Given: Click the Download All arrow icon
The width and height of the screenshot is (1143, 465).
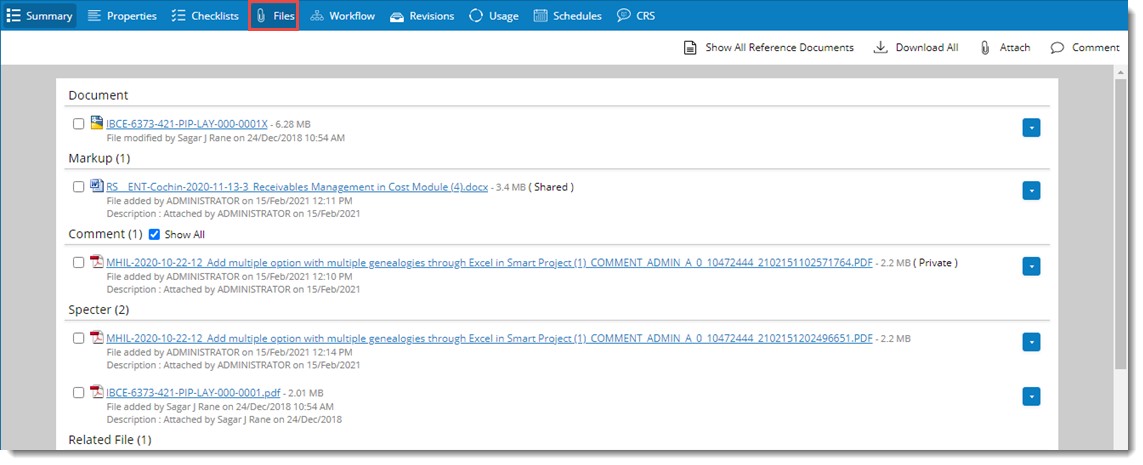Looking at the screenshot, I should 881,48.
